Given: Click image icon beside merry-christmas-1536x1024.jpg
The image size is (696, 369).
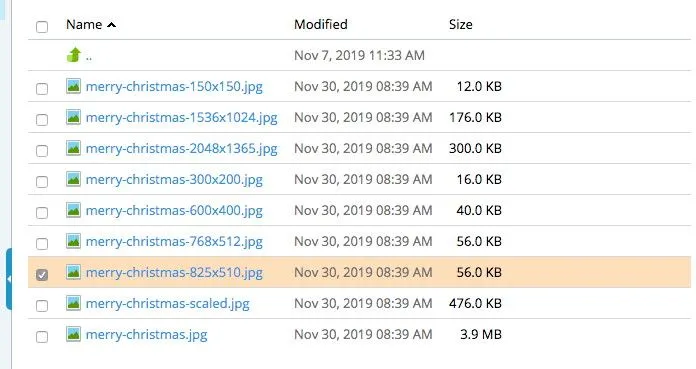Looking at the screenshot, I should [x=73, y=117].
